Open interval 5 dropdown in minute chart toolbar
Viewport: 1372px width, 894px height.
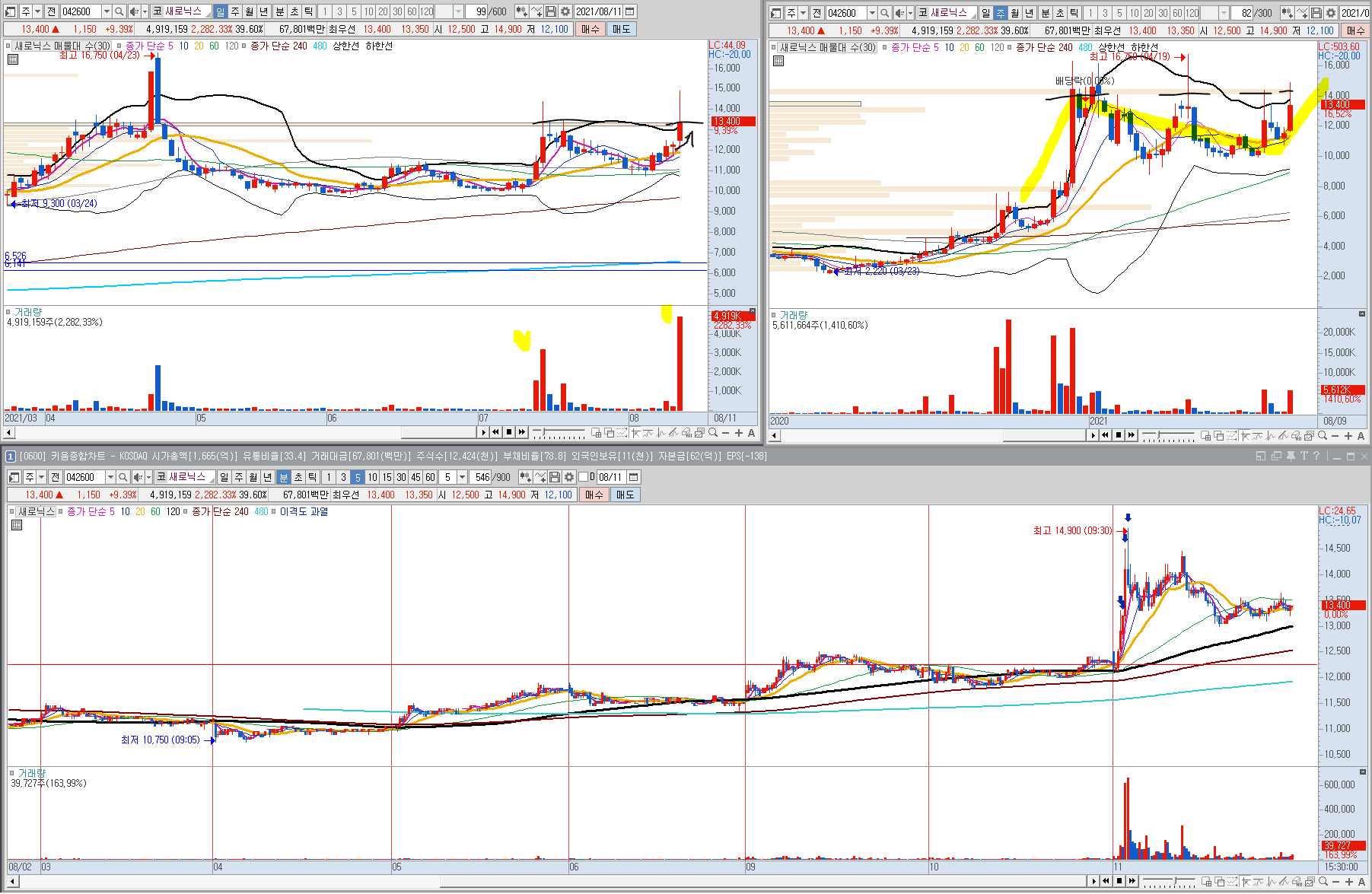(462, 477)
